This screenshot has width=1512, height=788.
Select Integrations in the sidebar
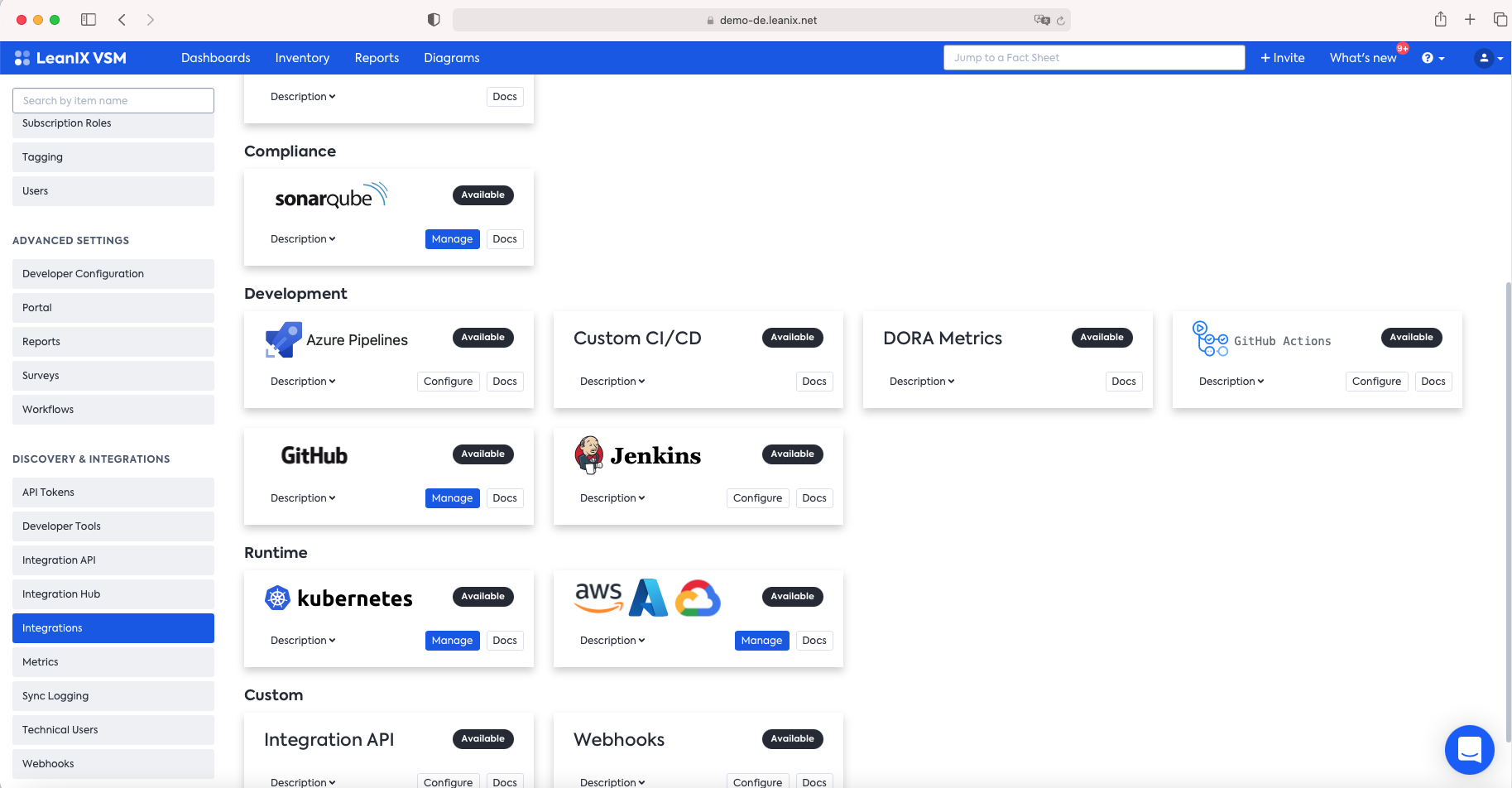tap(113, 628)
